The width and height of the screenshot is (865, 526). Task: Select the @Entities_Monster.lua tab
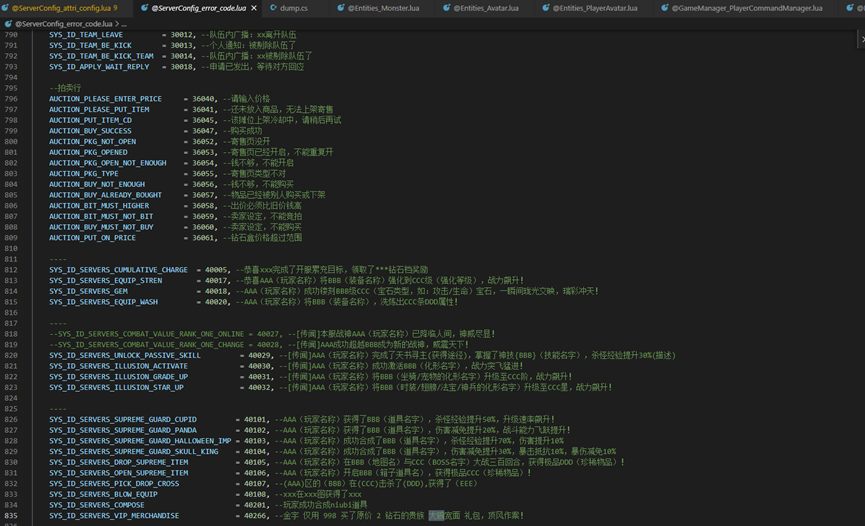point(384,8)
